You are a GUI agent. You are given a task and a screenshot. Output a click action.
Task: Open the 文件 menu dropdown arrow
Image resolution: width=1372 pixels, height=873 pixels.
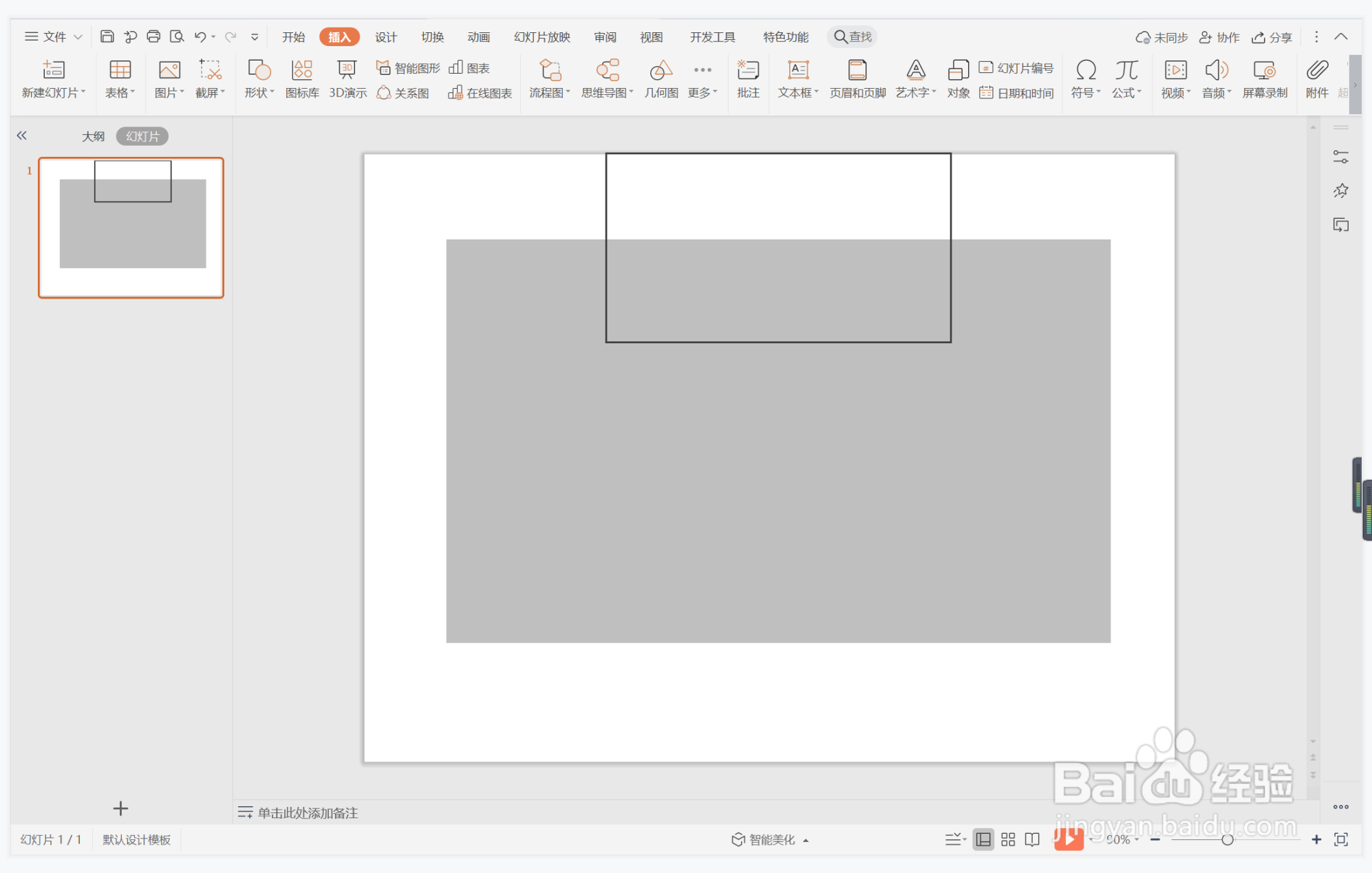78,37
